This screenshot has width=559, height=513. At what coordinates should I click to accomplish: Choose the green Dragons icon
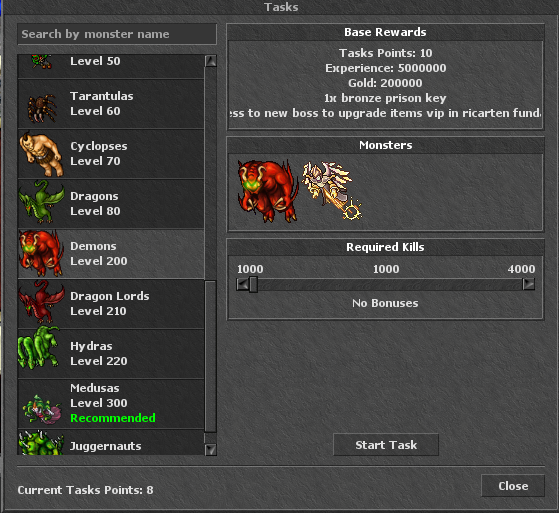(42, 202)
